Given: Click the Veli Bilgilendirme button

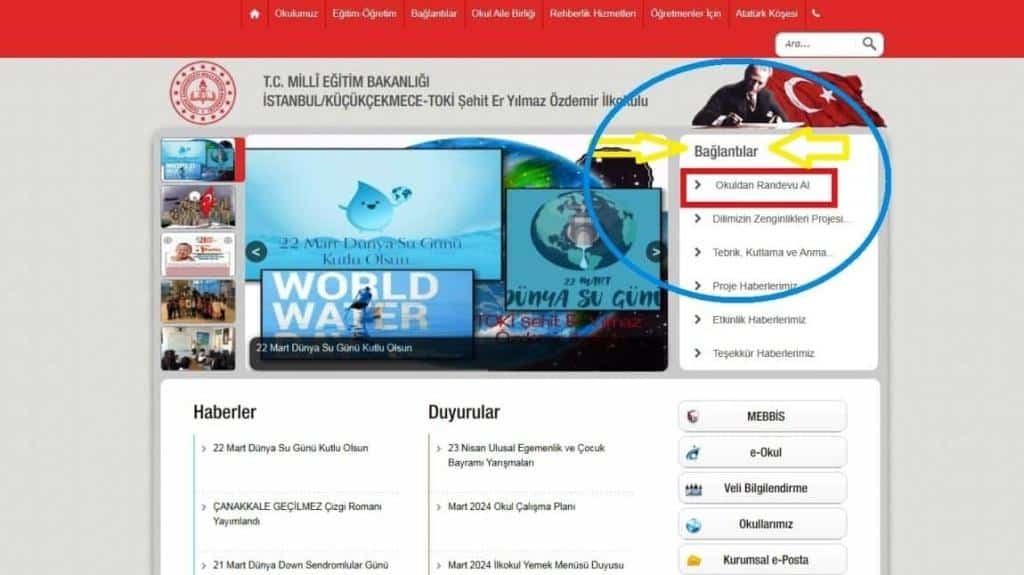Looking at the screenshot, I should point(763,488).
